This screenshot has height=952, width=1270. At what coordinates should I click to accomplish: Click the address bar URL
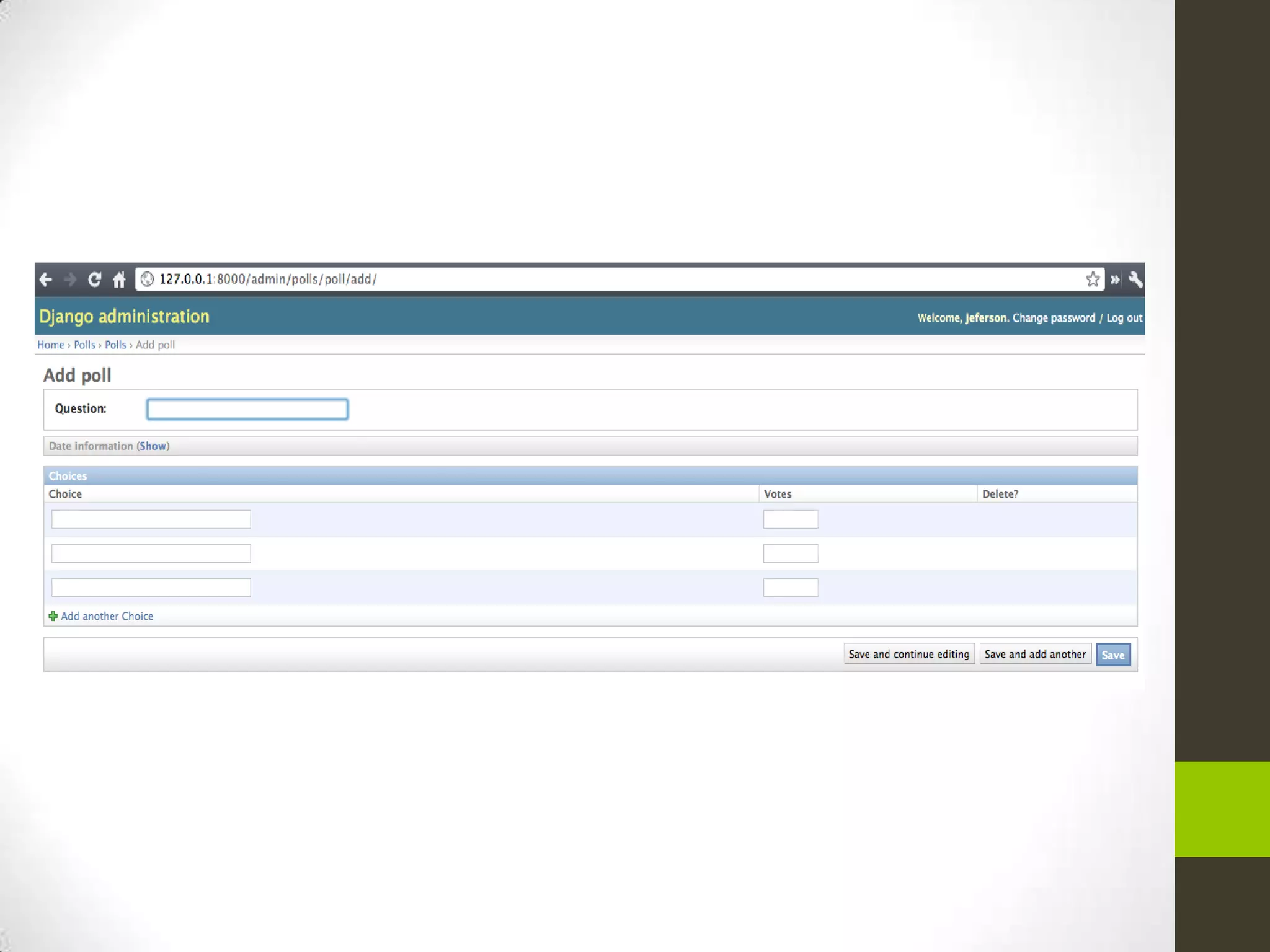268,280
